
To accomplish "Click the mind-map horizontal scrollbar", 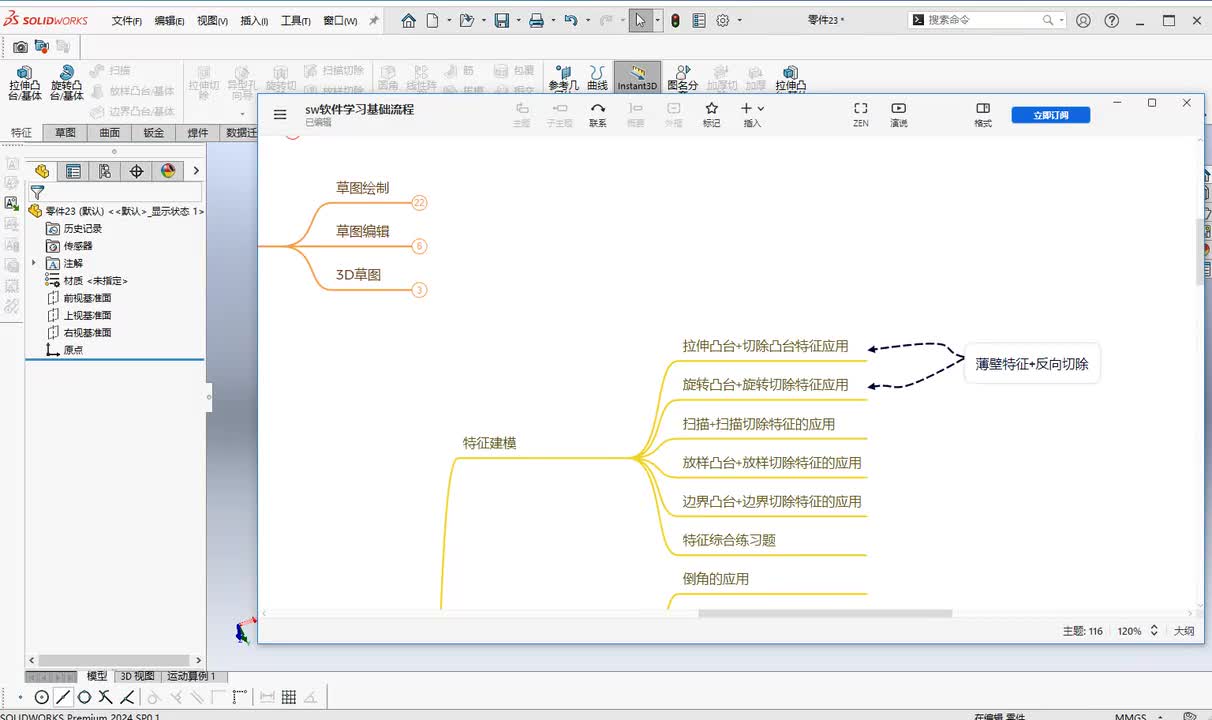I will 825,613.
